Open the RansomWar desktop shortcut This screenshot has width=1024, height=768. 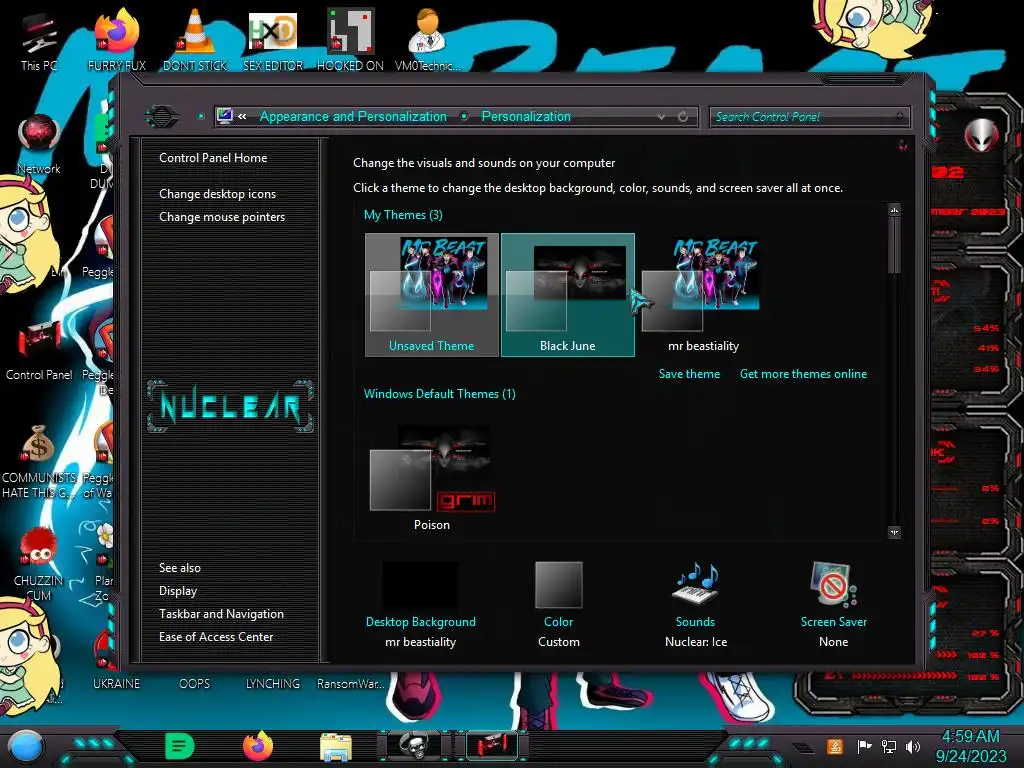click(350, 683)
